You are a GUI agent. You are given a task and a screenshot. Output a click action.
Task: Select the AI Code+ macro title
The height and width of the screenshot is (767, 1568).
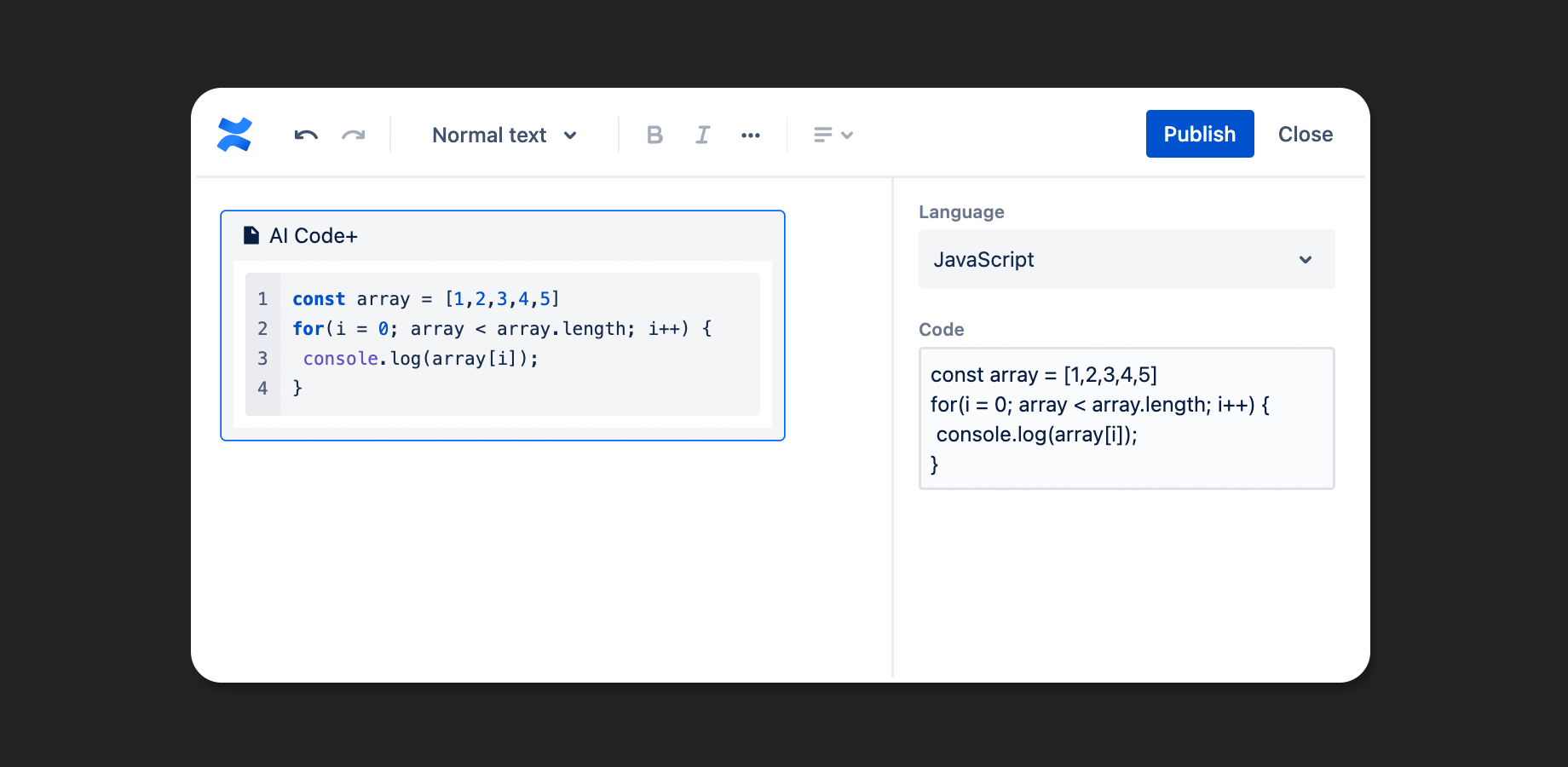tap(314, 236)
